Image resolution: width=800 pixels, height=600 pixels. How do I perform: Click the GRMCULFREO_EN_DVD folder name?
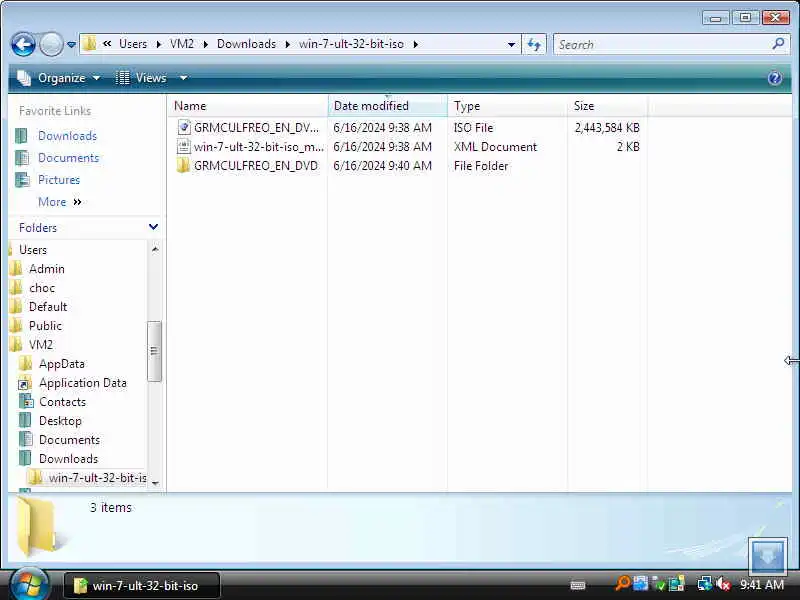pyautogui.click(x=256, y=166)
